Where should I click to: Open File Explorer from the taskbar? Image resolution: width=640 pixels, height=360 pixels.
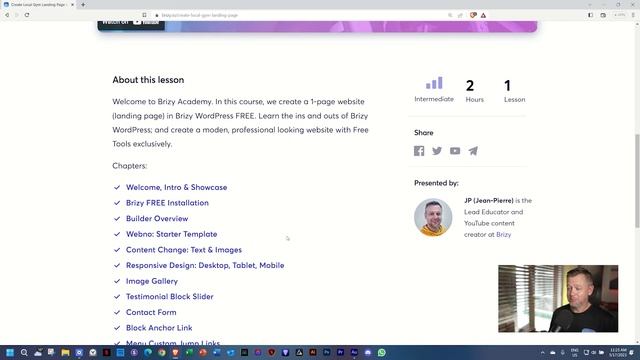coord(65,352)
